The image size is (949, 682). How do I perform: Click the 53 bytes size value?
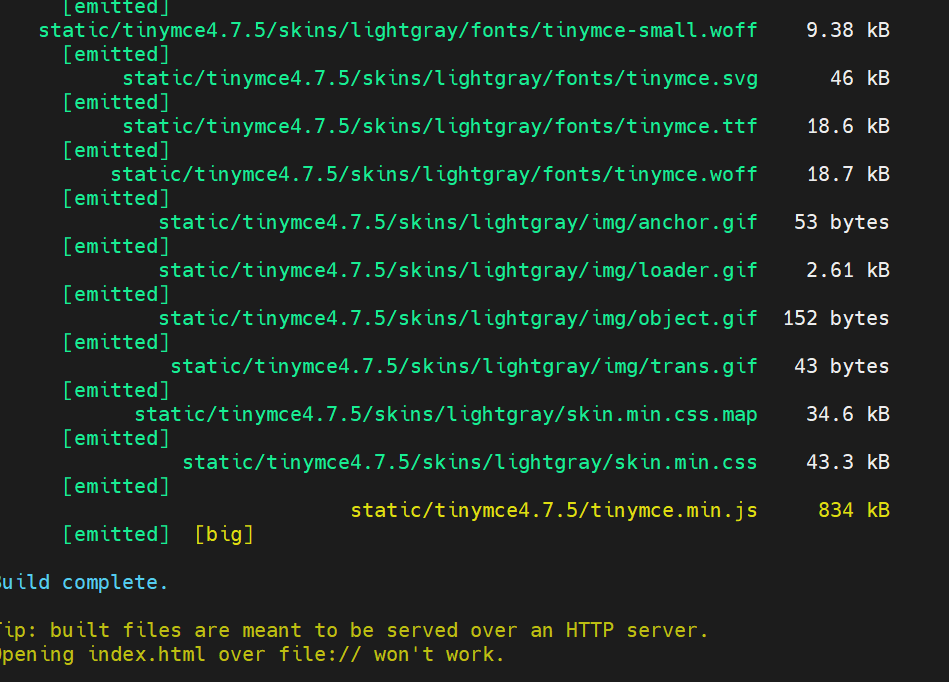click(842, 223)
